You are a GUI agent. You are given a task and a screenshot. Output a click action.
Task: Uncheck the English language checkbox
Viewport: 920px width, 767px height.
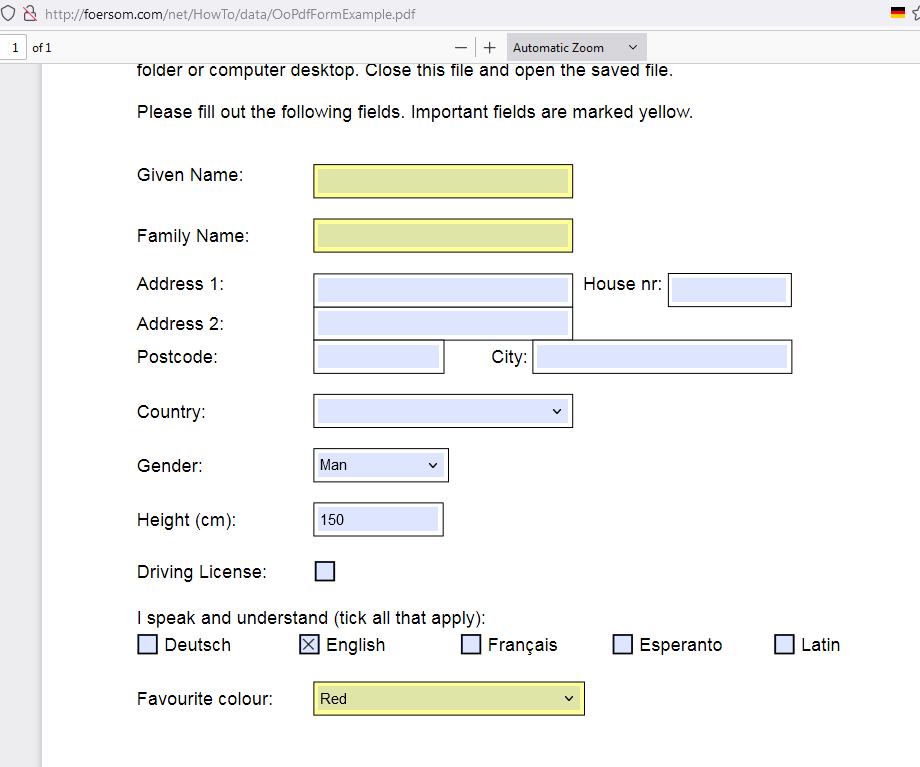coord(308,644)
